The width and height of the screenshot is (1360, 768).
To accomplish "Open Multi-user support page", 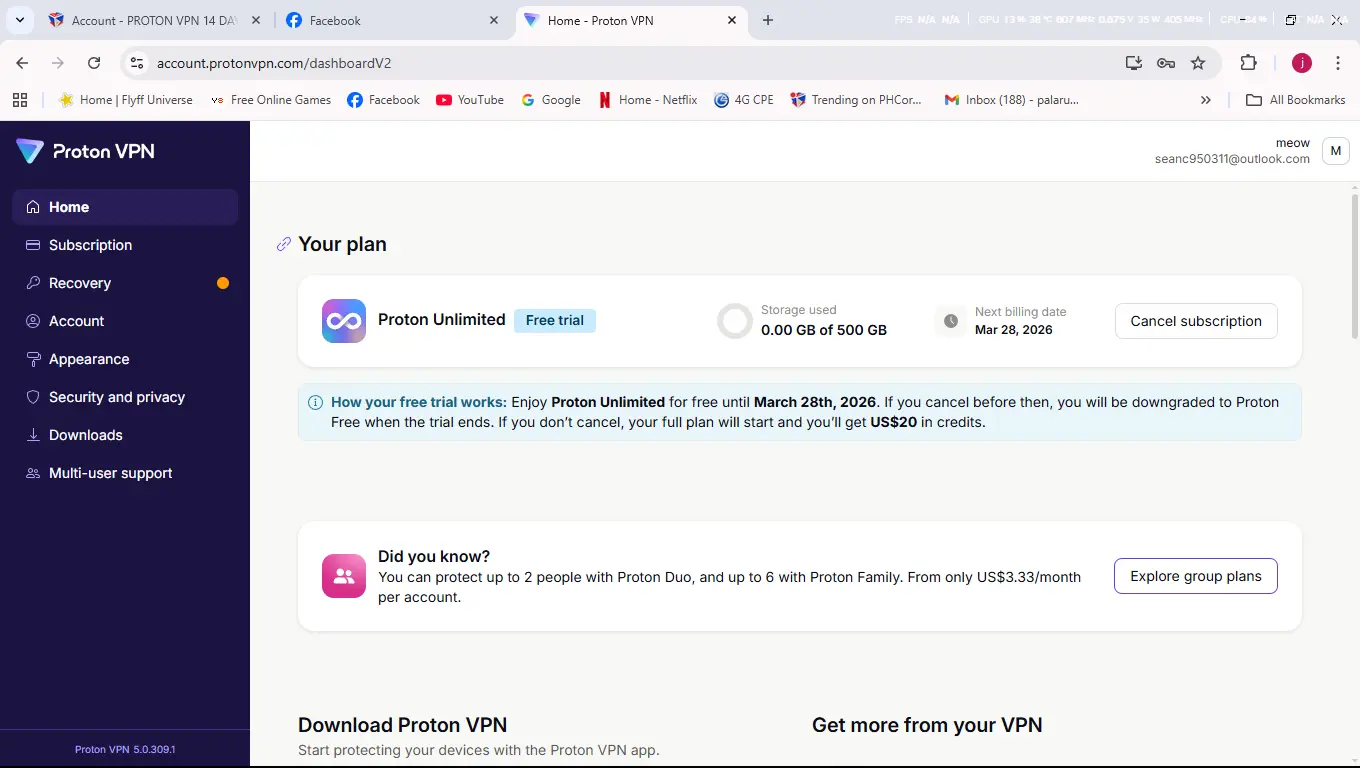I will click(x=125, y=473).
